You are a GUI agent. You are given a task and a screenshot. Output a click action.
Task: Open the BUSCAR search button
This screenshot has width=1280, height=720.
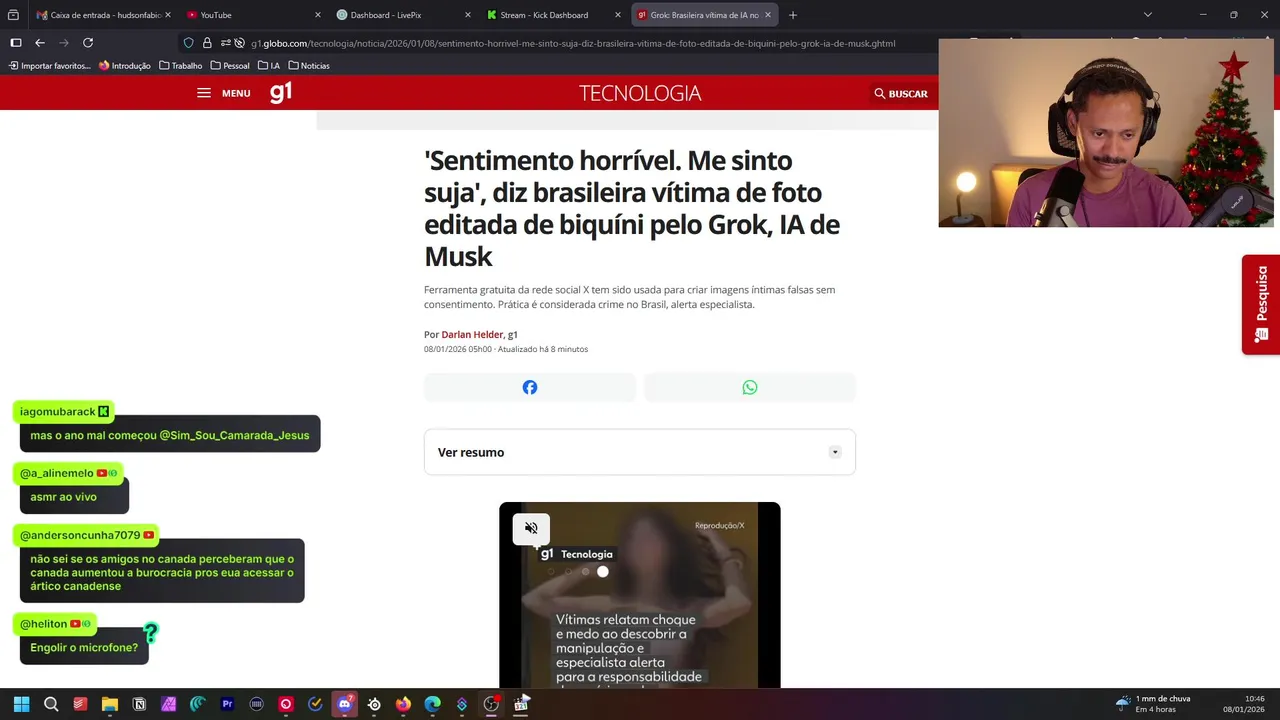[x=901, y=93]
